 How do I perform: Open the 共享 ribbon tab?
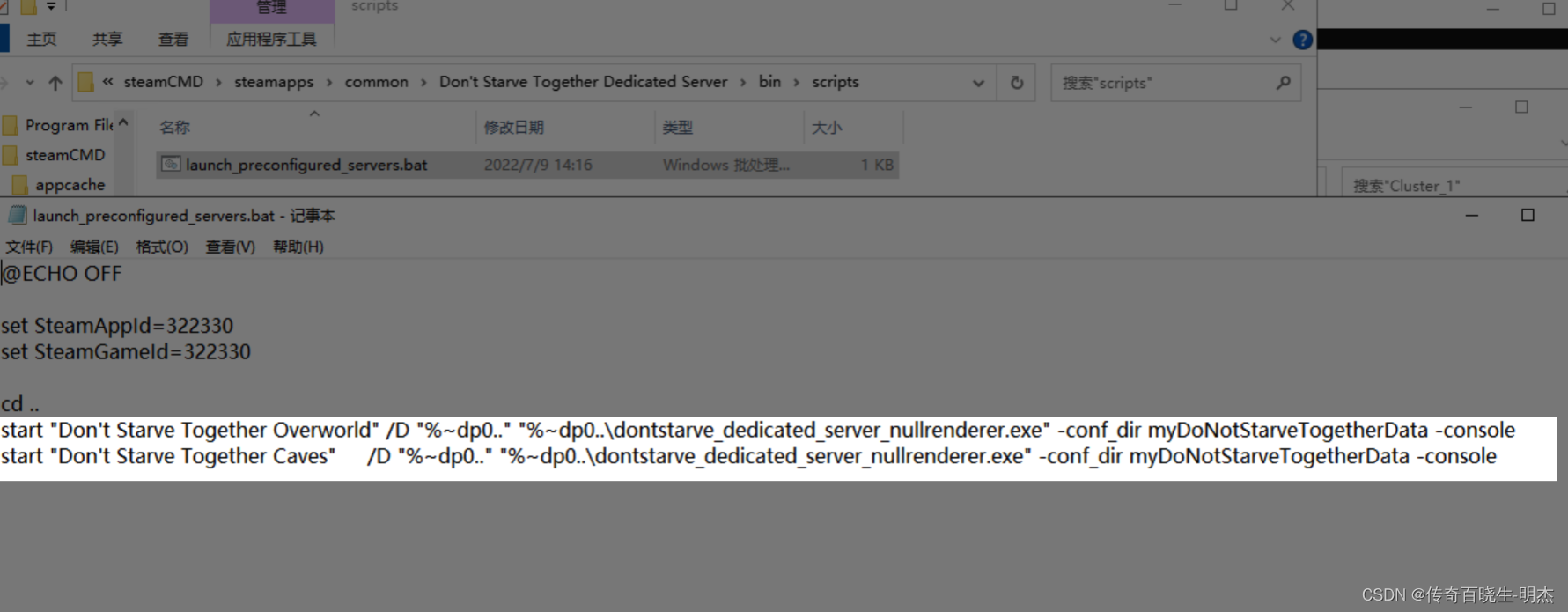point(107,39)
